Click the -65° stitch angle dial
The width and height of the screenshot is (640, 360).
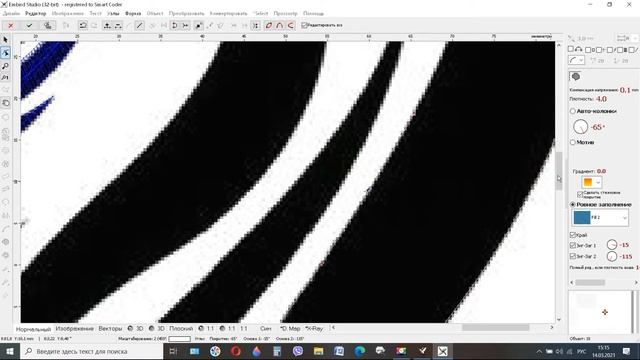pos(580,127)
